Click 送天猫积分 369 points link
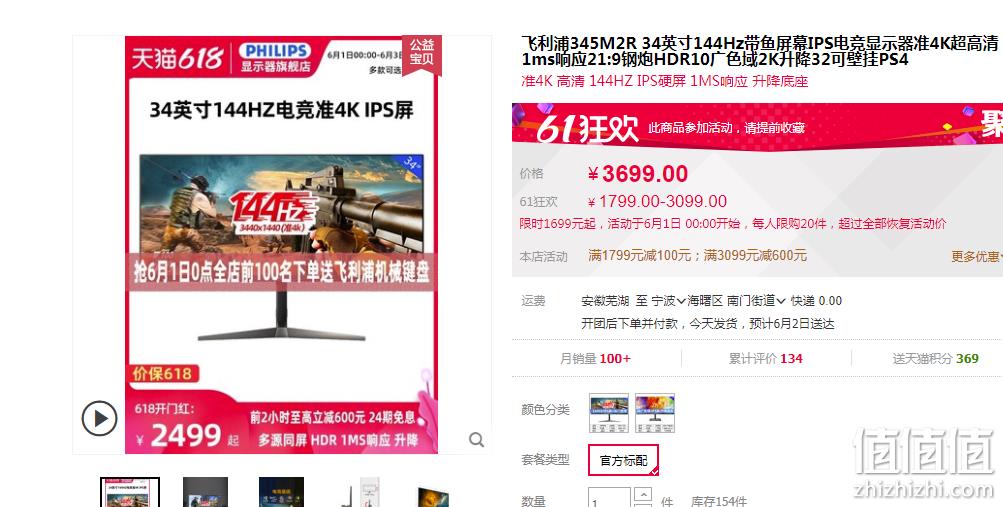1003x507 pixels. click(935, 359)
